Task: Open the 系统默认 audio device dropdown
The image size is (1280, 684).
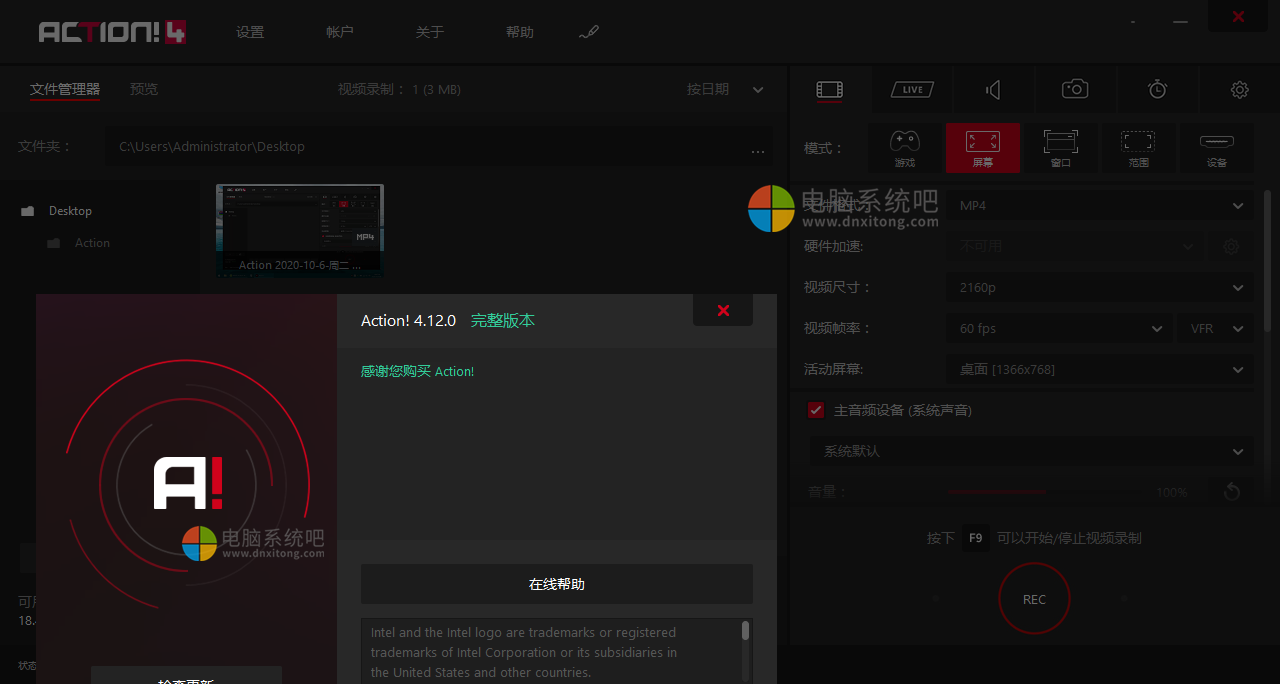Action: pos(1031,451)
